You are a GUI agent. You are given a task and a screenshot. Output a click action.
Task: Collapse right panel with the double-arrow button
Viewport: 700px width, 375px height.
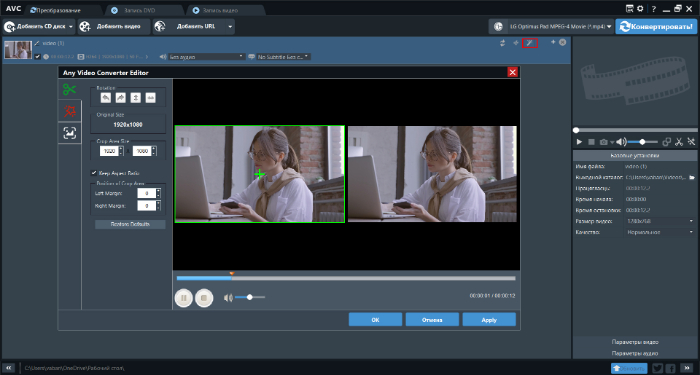coord(688,368)
